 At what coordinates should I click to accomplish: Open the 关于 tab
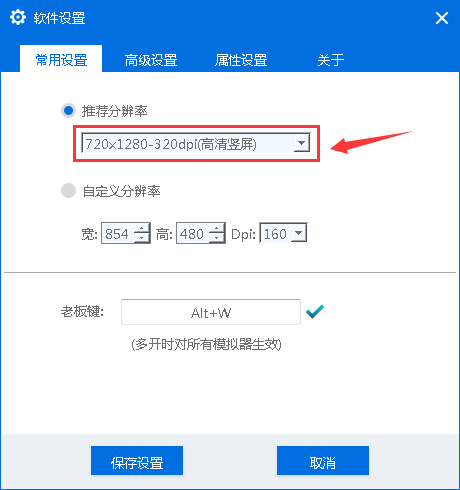point(330,60)
